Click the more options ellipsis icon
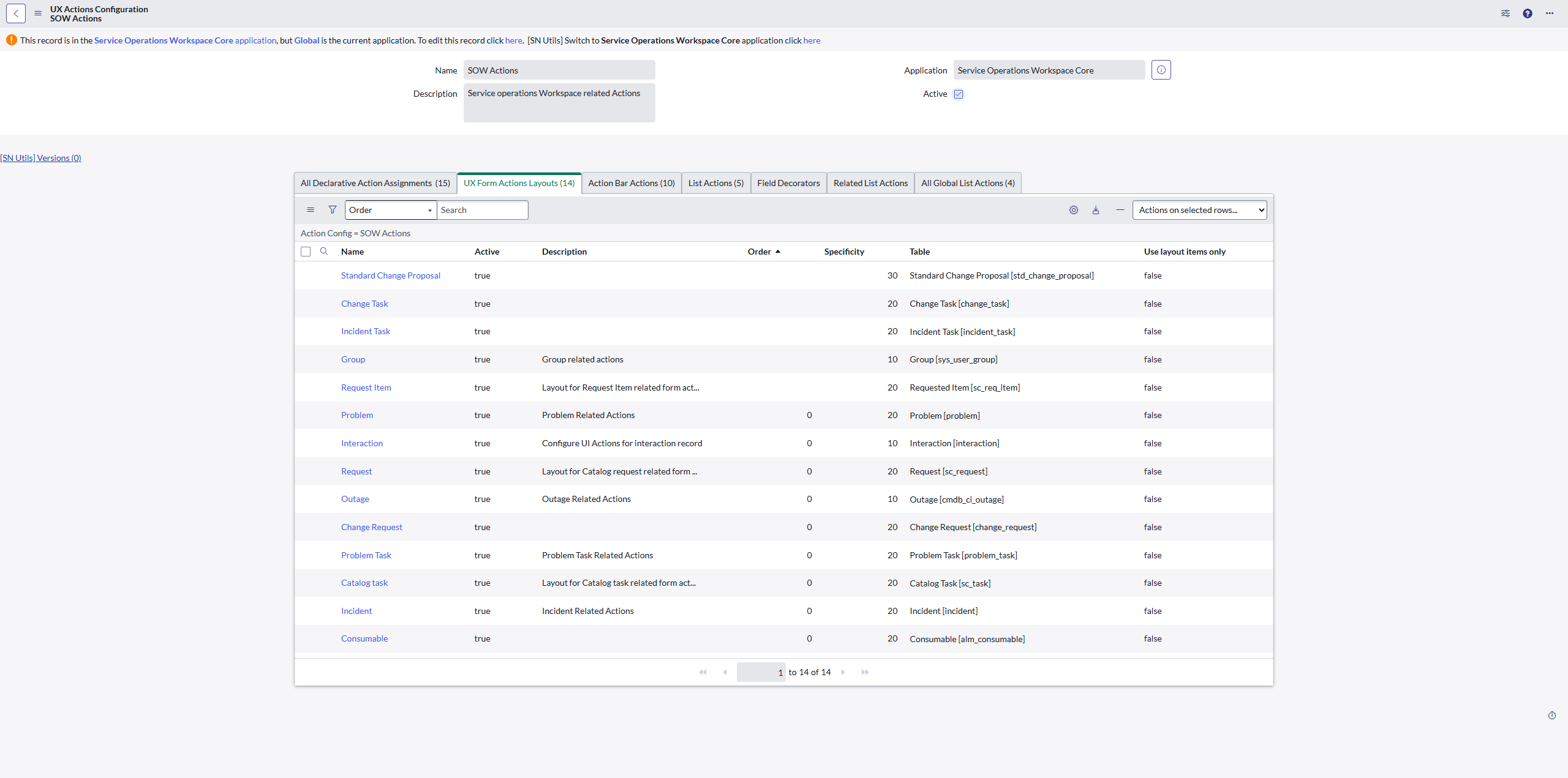1568x778 pixels. pyautogui.click(x=1550, y=13)
